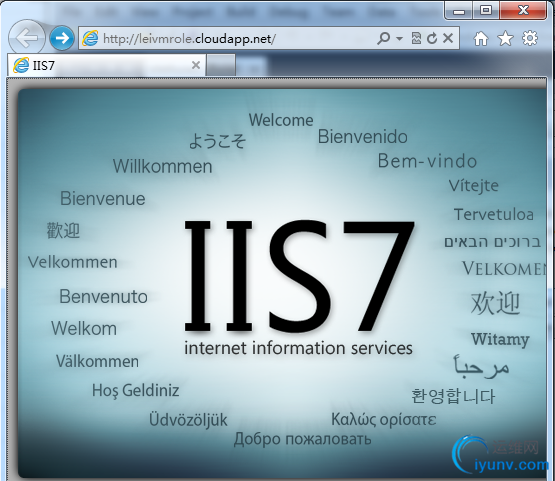
Task: Click the 'Tervetuloa' greeting
Action: click(x=494, y=214)
